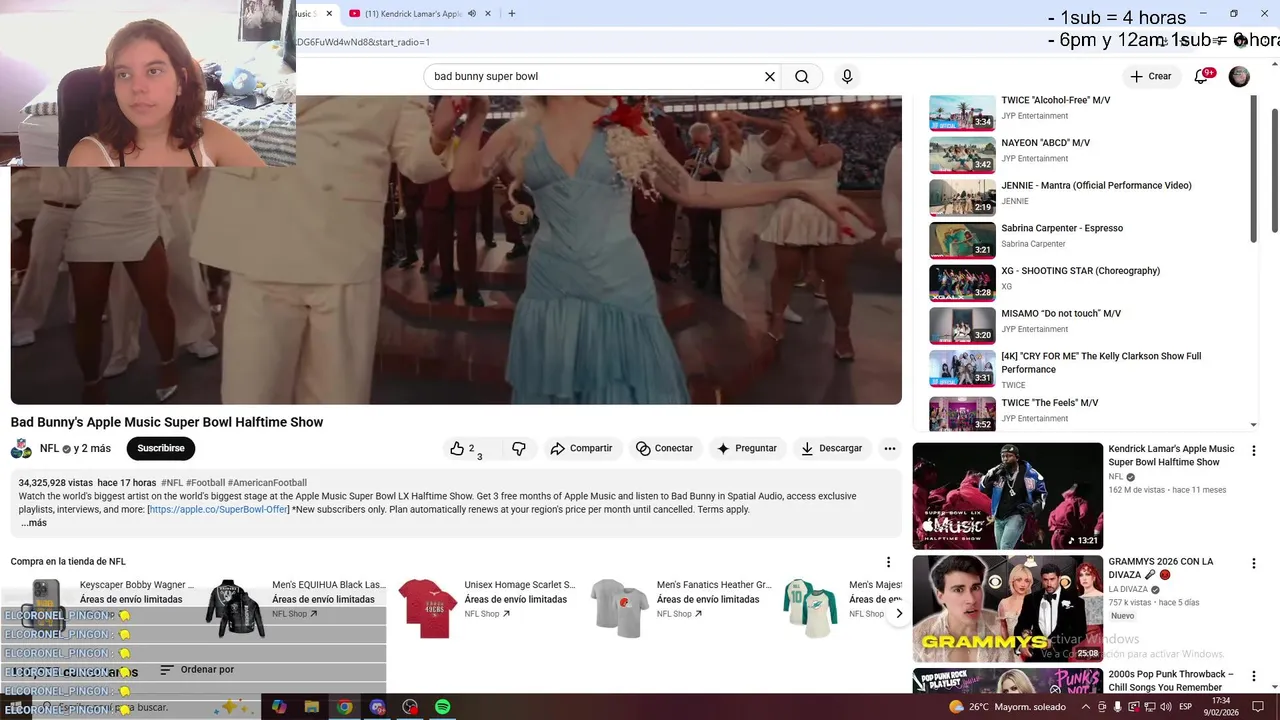Open File Explorer from the taskbar
The height and width of the screenshot is (720, 1280).
coord(312,707)
